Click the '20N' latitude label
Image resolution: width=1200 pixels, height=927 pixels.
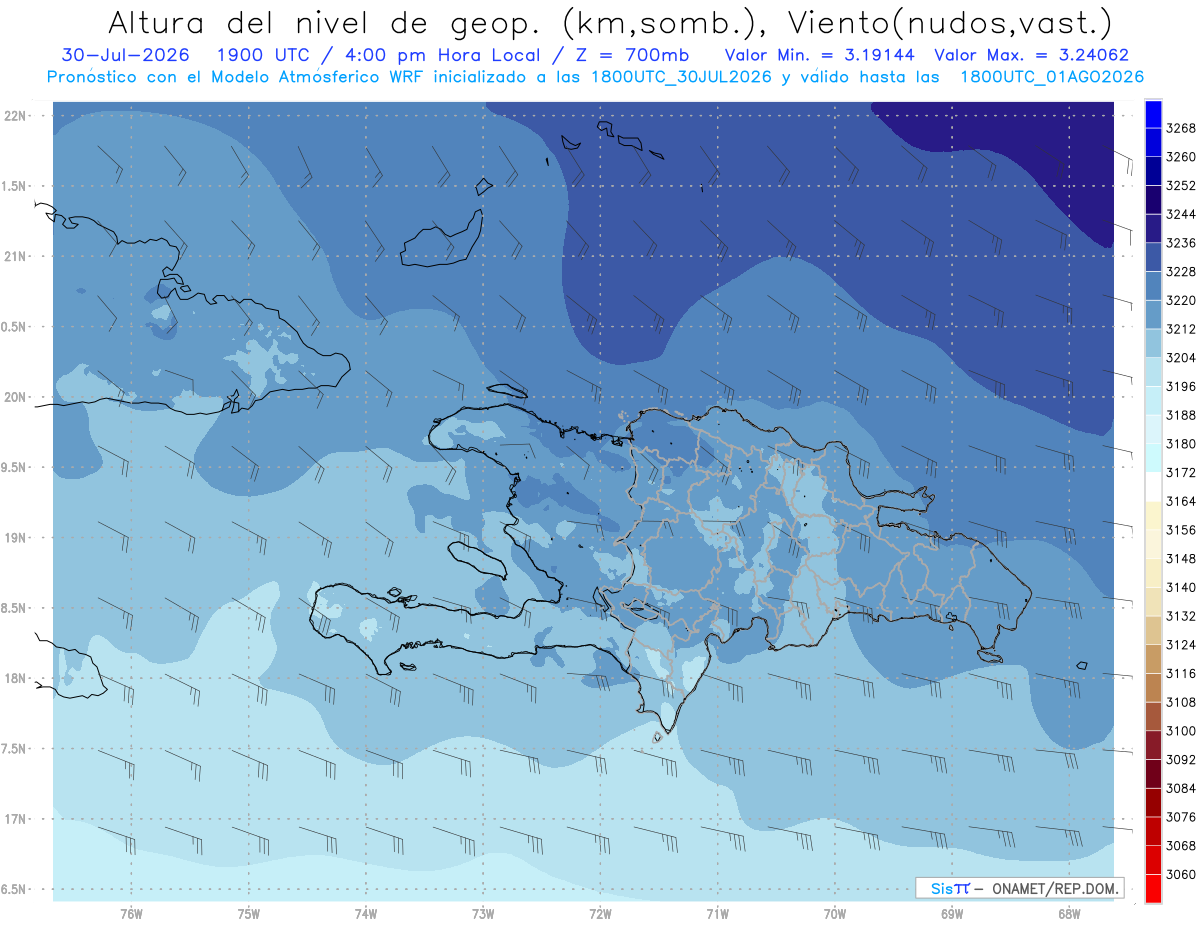(x=17, y=397)
